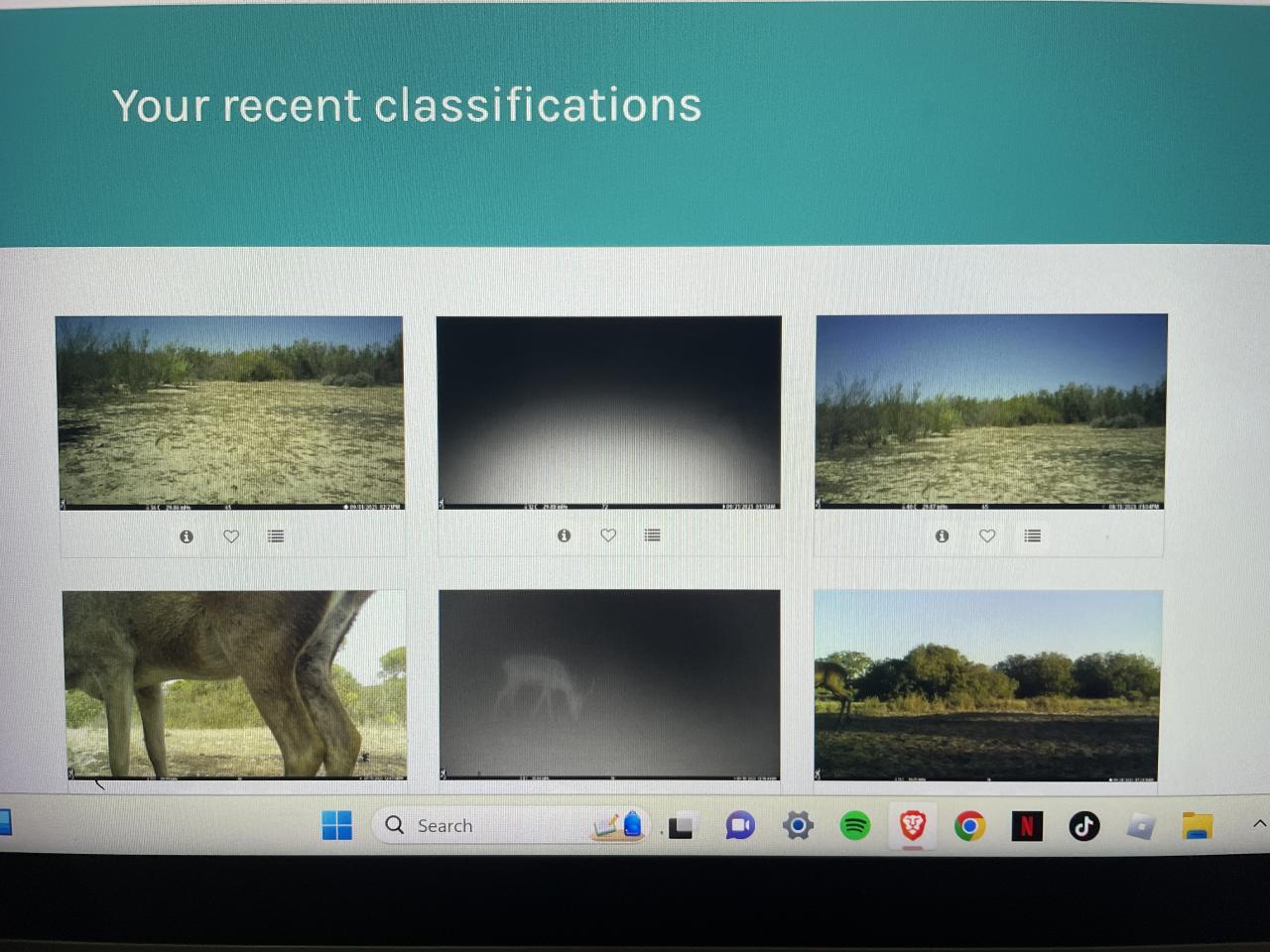Screen dimensions: 1270x952
Task: Click the collection list icon under the dark night-vision photo
Action: pyautogui.click(x=652, y=535)
